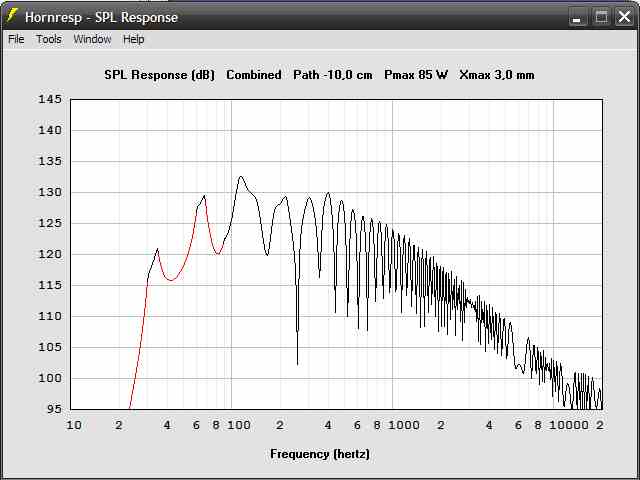Minimize the Hornresp window

[x=577, y=17]
